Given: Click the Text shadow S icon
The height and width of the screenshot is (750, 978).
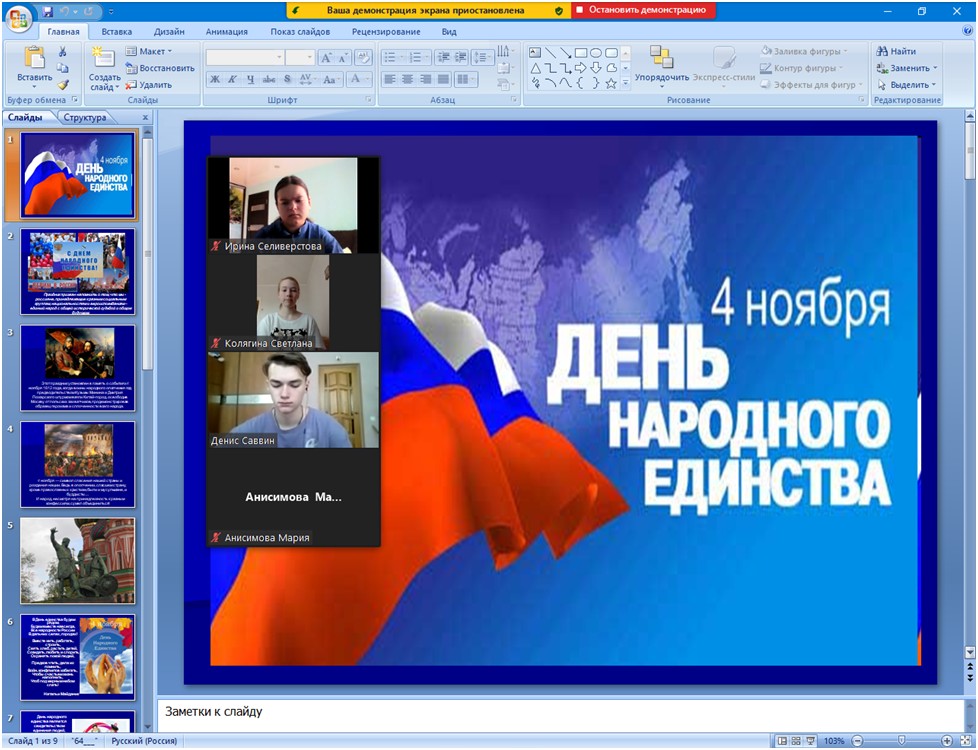Looking at the screenshot, I should pos(287,79).
